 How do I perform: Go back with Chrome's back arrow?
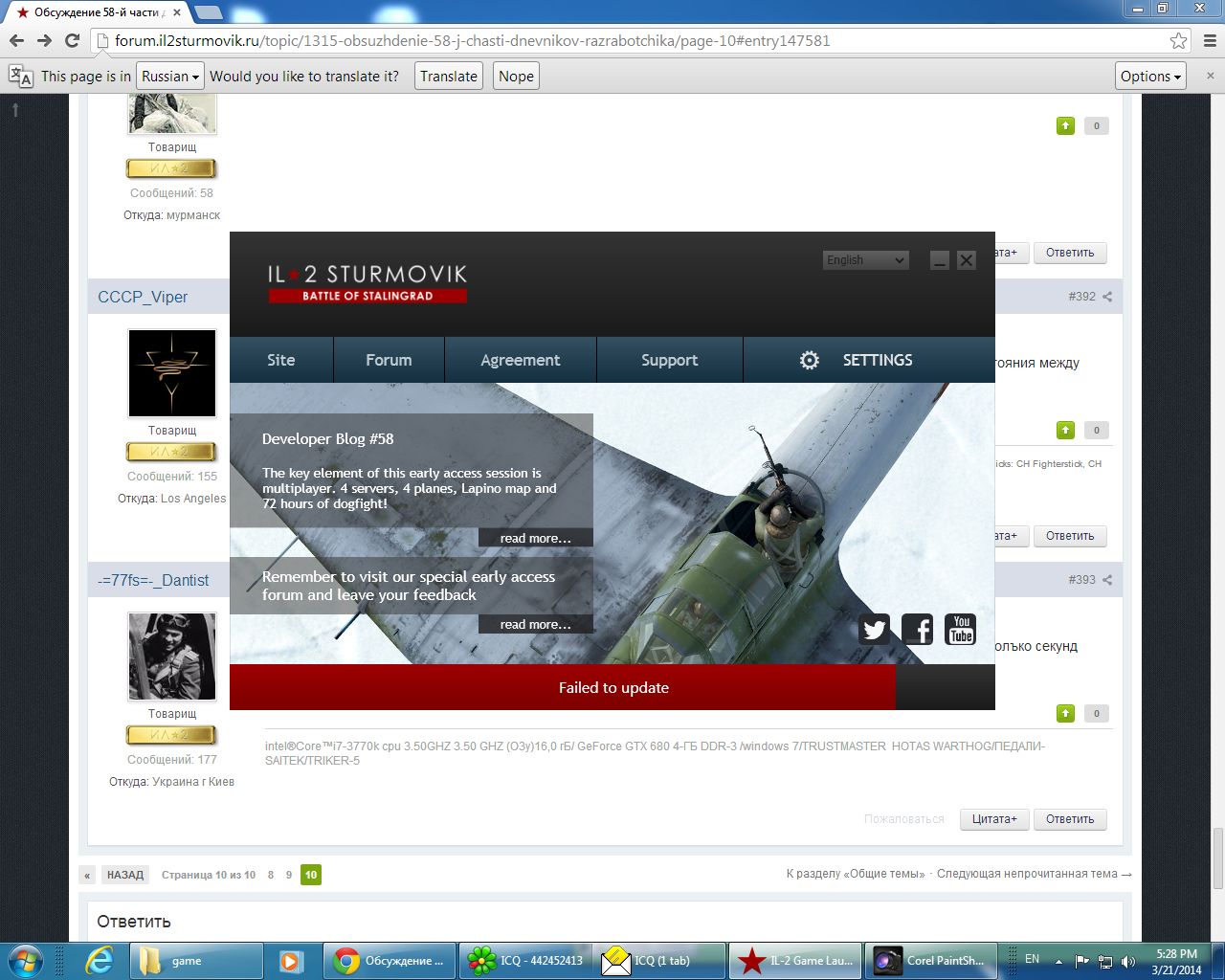tap(16, 40)
